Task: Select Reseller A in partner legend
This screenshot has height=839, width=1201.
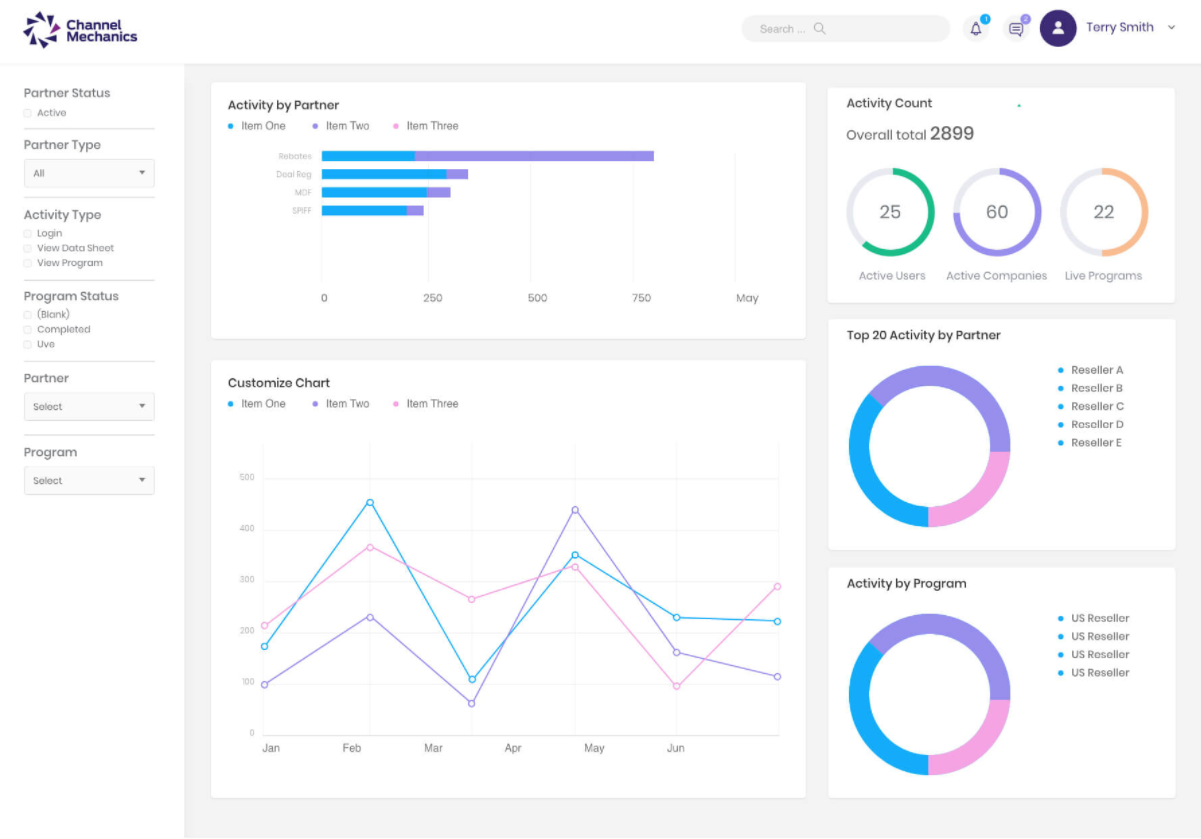Action: pos(1096,370)
